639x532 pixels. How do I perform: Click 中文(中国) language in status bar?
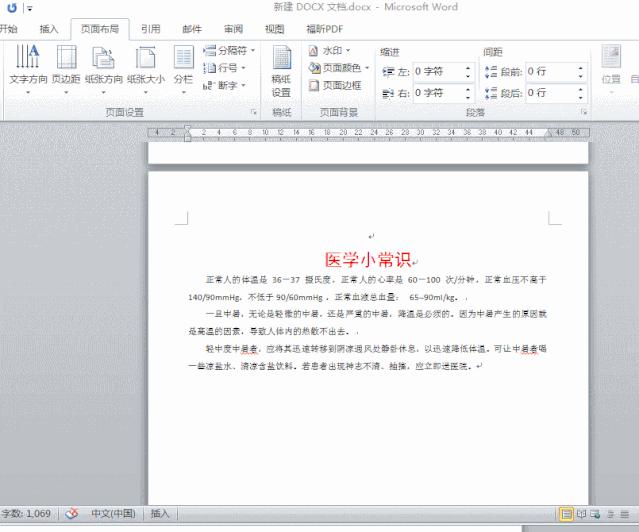click(x=113, y=513)
